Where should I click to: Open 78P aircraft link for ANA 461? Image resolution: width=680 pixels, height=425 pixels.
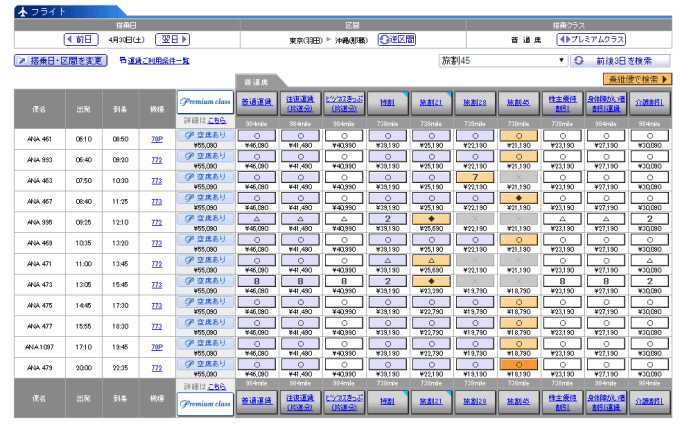pos(157,139)
